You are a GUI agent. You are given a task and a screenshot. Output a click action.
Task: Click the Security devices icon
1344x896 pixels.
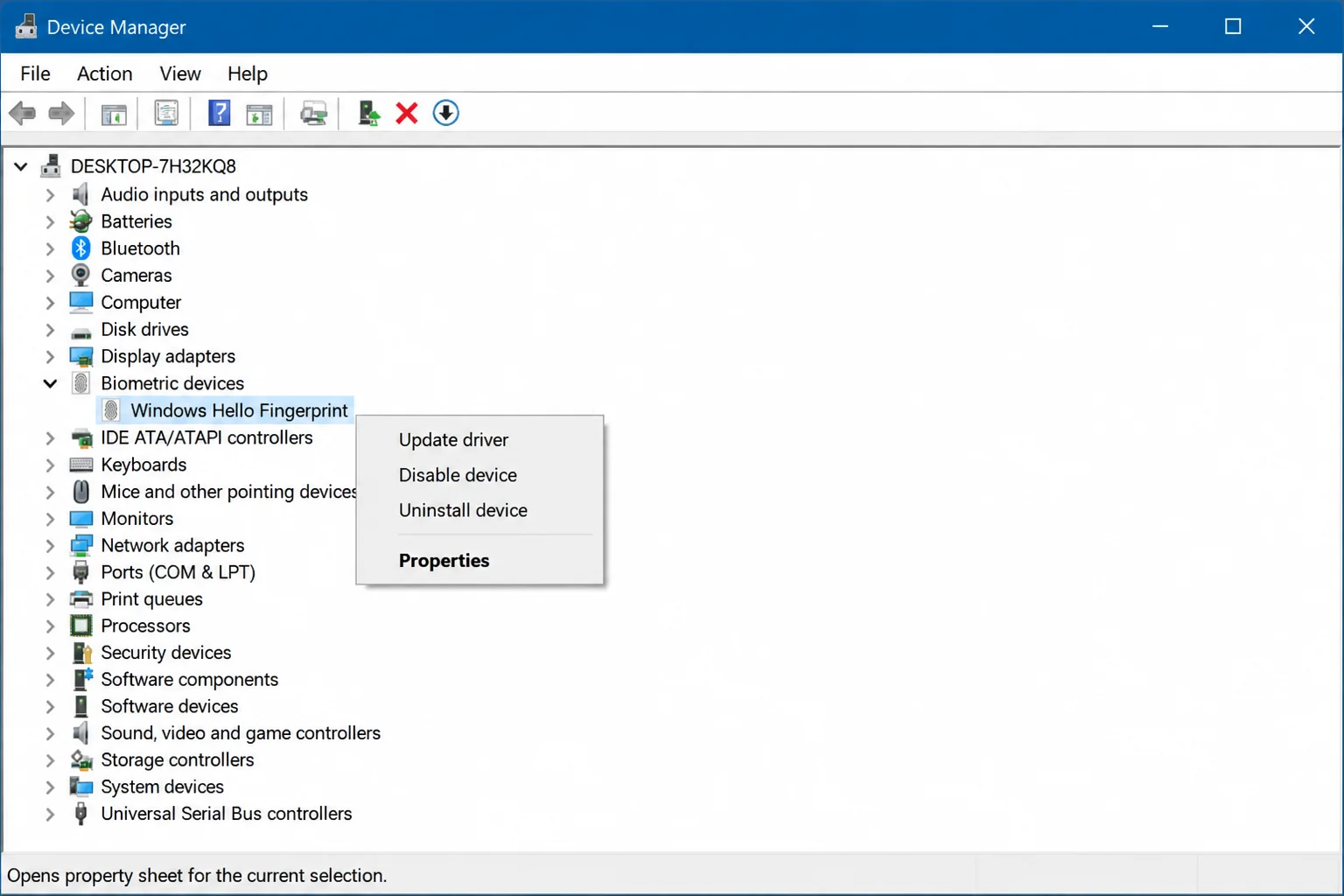(81, 653)
